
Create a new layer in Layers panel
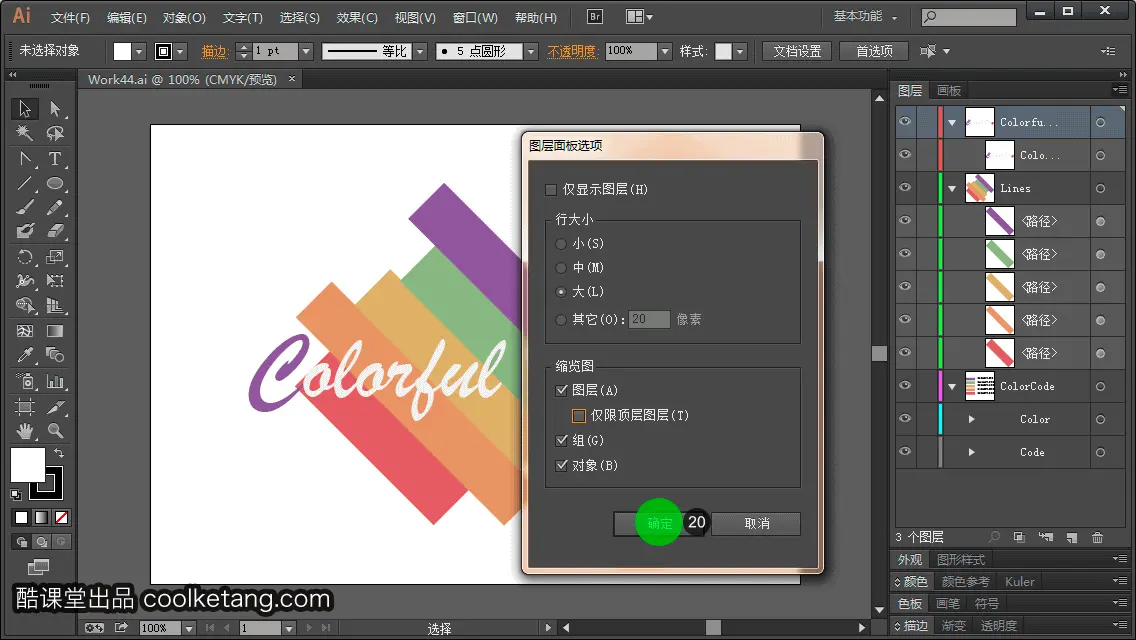pyautogui.click(x=1072, y=537)
